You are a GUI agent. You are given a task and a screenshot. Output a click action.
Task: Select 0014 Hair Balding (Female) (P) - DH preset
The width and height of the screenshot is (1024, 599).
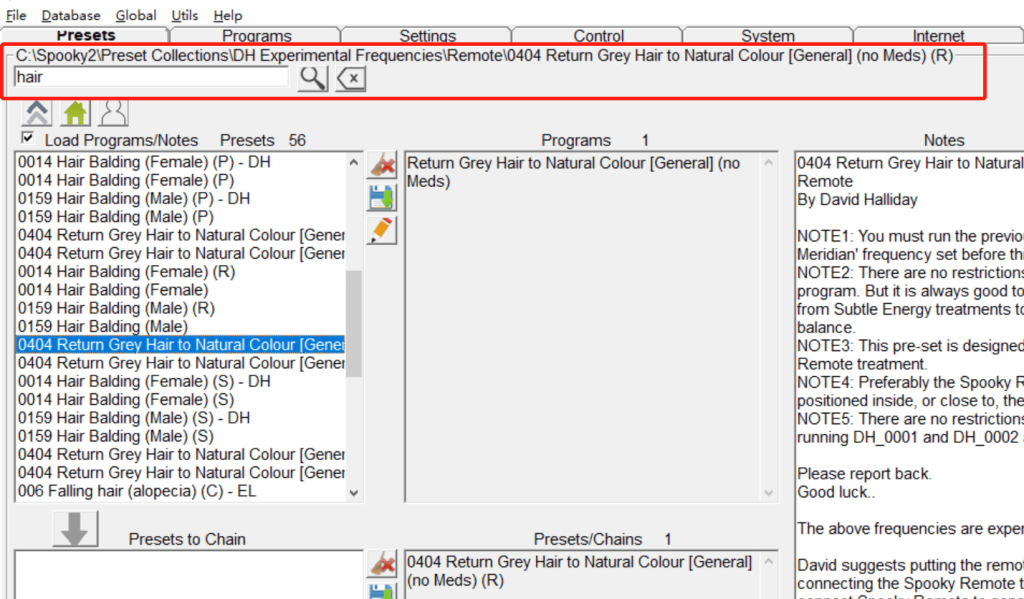tap(144, 162)
